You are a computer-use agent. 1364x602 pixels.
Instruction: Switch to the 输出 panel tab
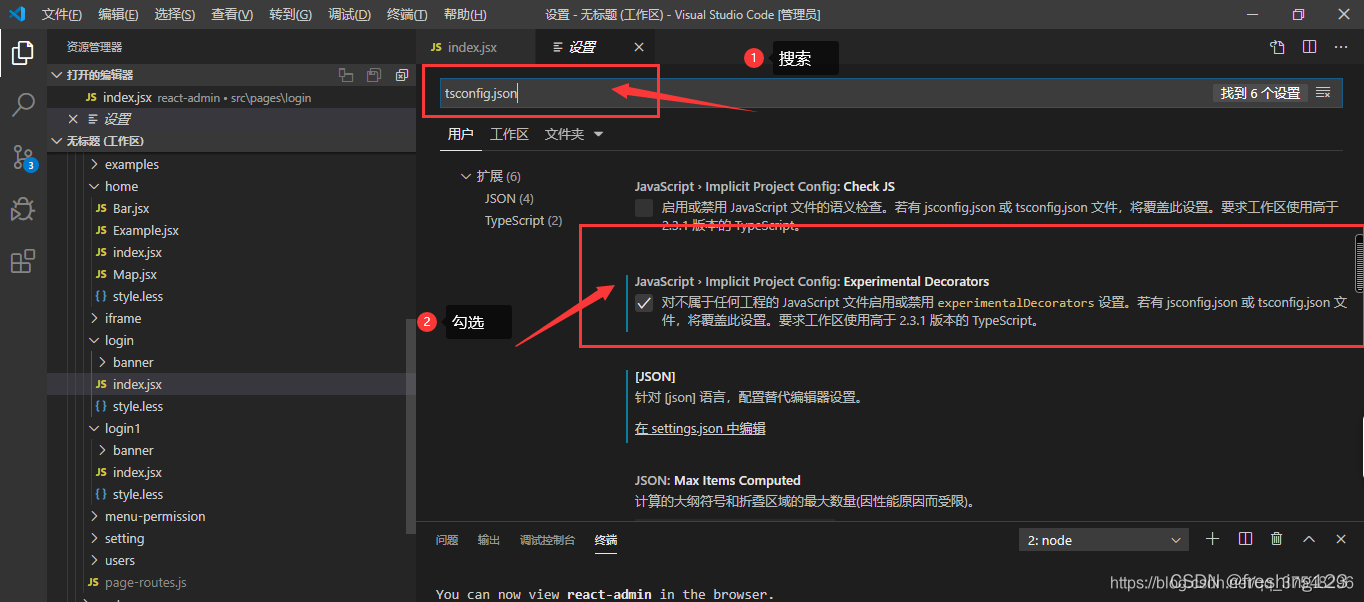[x=489, y=540]
